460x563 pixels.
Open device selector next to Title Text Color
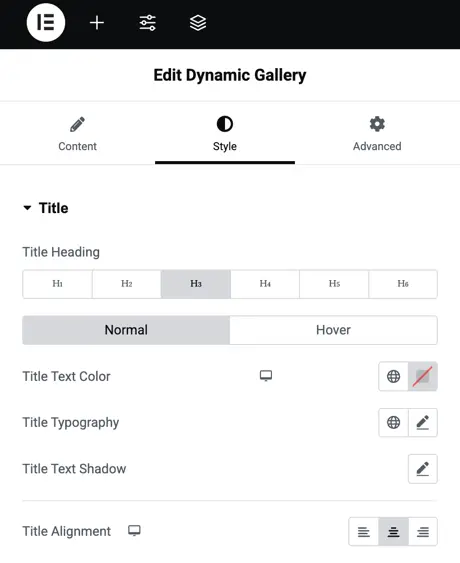(266, 376)
